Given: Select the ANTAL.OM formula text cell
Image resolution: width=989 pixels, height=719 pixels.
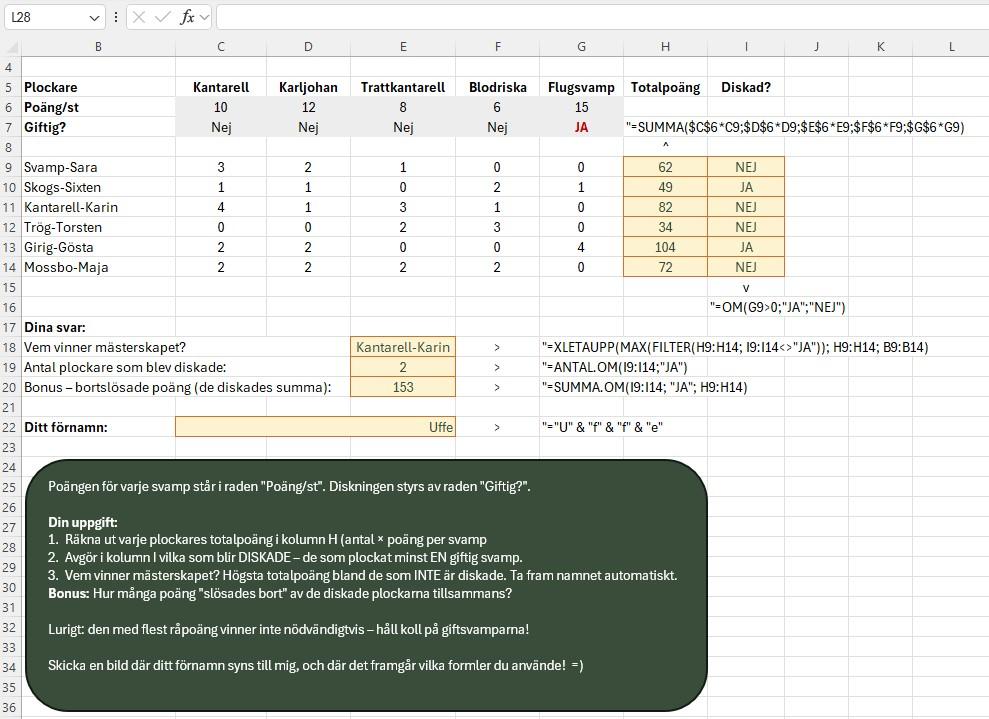Looking at the screenshot, I should [x=614, y=367].
